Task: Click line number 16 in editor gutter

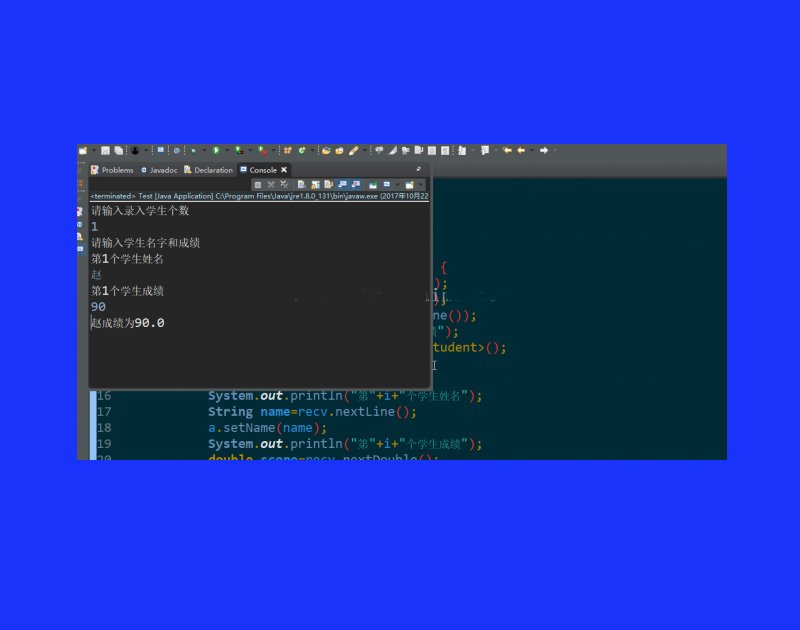Action: tap(104, 396)
